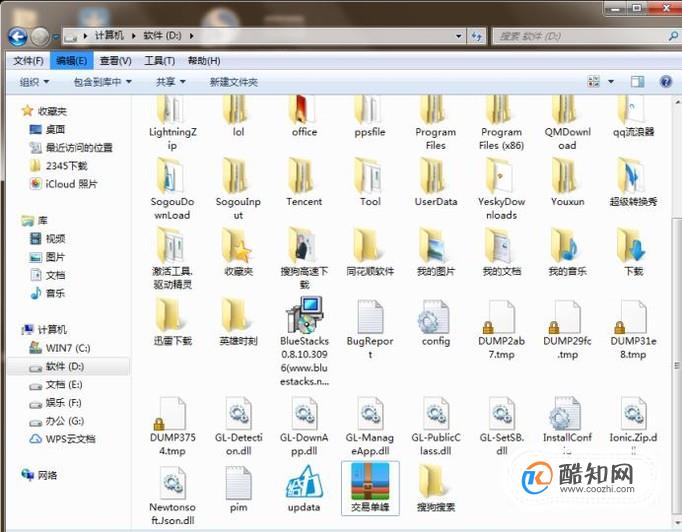Open the BlueStacks installer file
682x532 pixels.
(304, 341)
